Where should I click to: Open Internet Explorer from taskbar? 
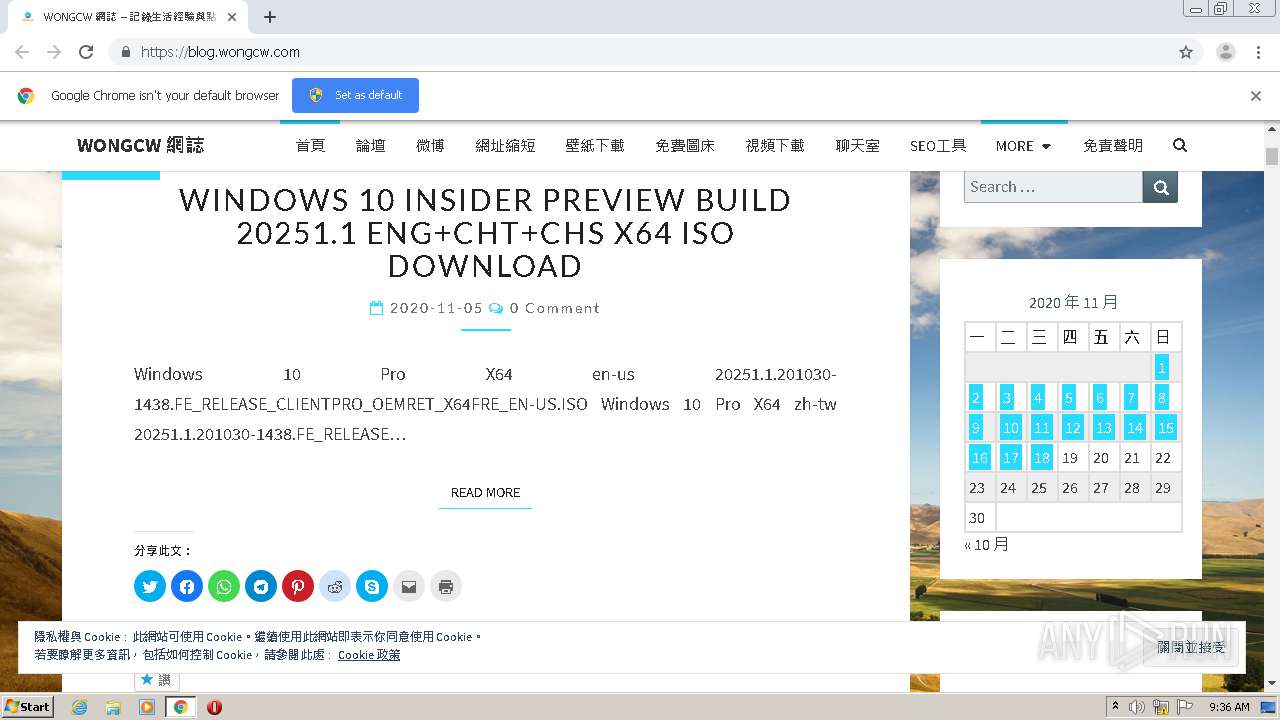79,707
